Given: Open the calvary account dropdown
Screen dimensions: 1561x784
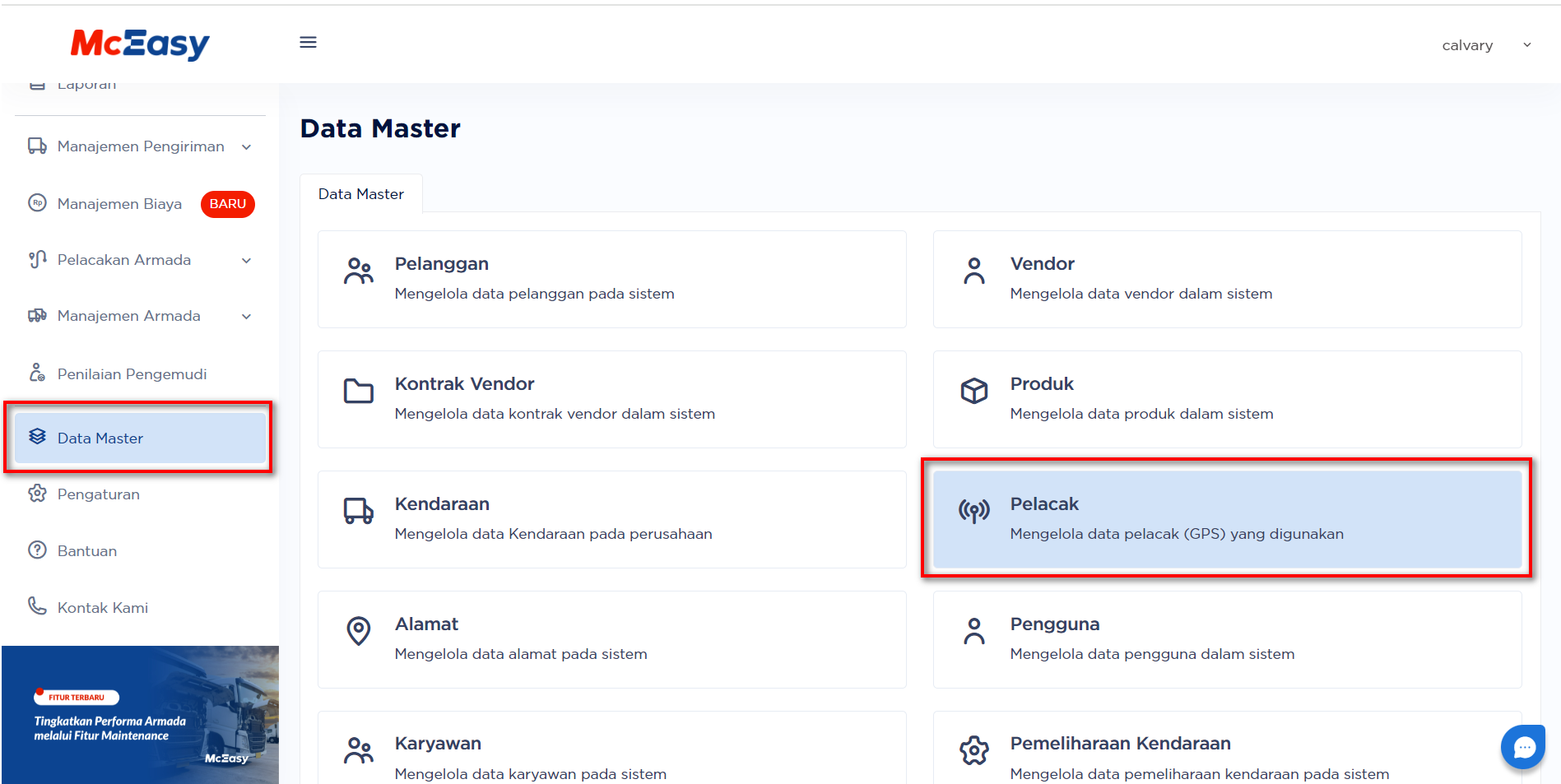Looking at the screenshot, I should pos(1485,45).
